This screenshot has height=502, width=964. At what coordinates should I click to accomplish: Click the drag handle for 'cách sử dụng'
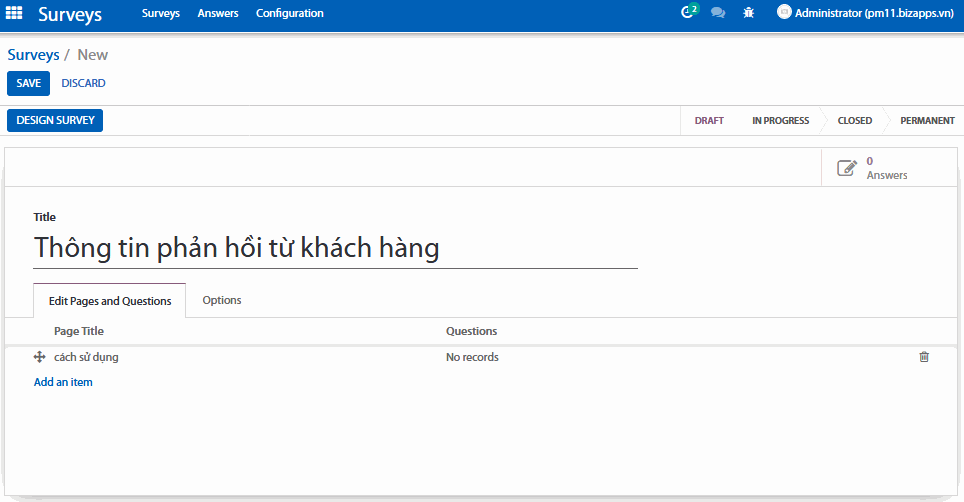click(40, 357)
